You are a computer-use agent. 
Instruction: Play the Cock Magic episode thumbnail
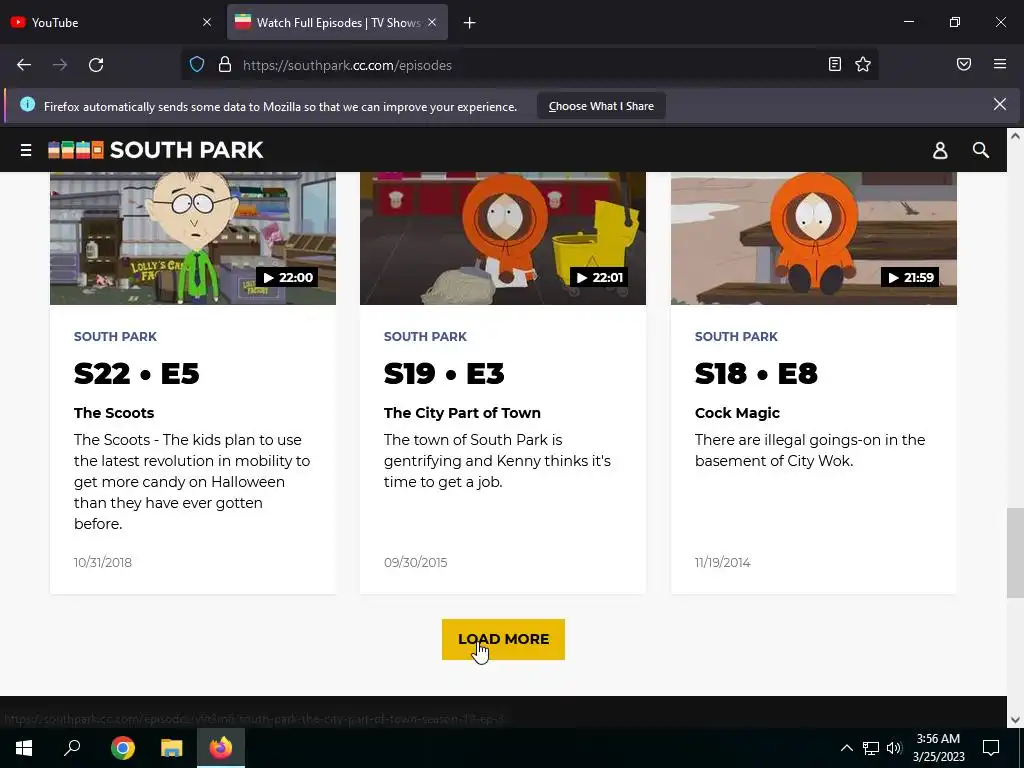[814, 238]
